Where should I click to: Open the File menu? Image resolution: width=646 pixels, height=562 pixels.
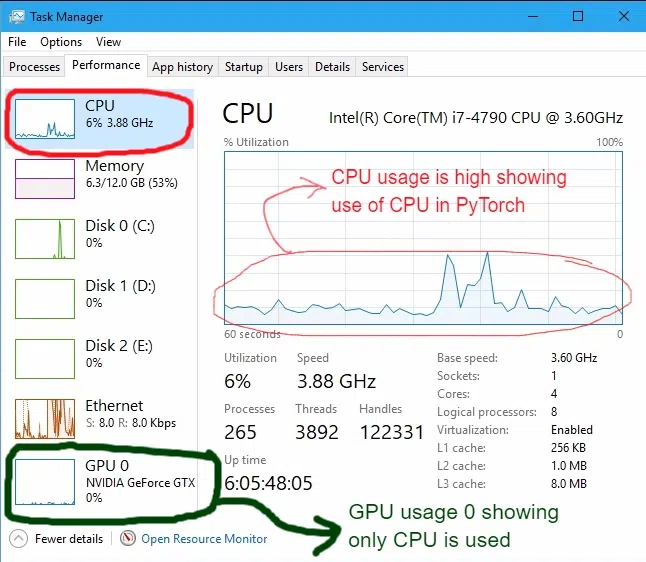[17, 42]
